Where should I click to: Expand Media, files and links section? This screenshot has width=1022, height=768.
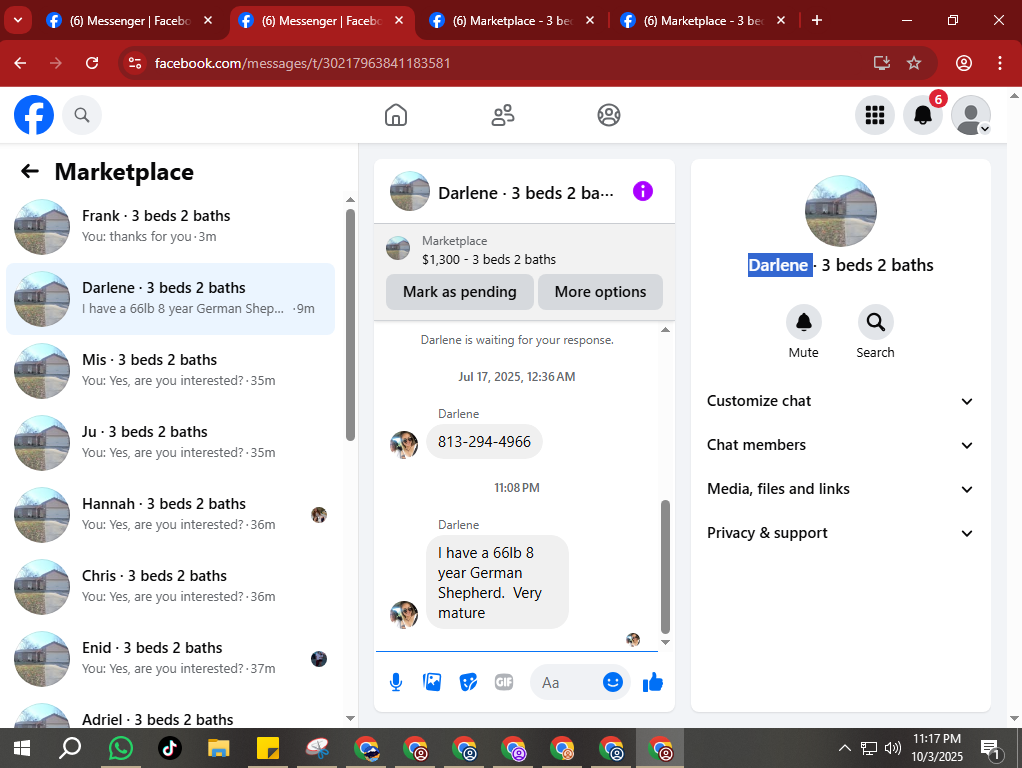(x=840, y=489)
